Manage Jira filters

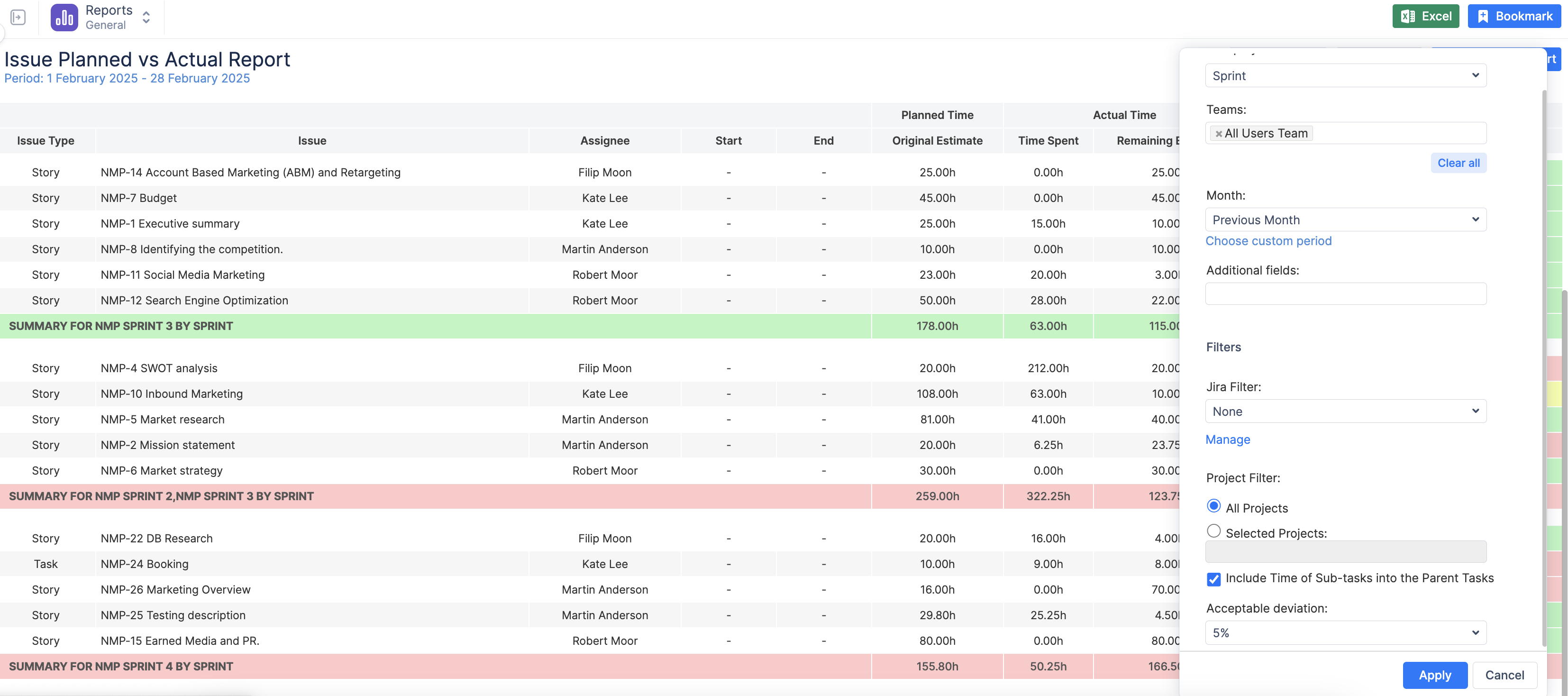(1228, 440)
